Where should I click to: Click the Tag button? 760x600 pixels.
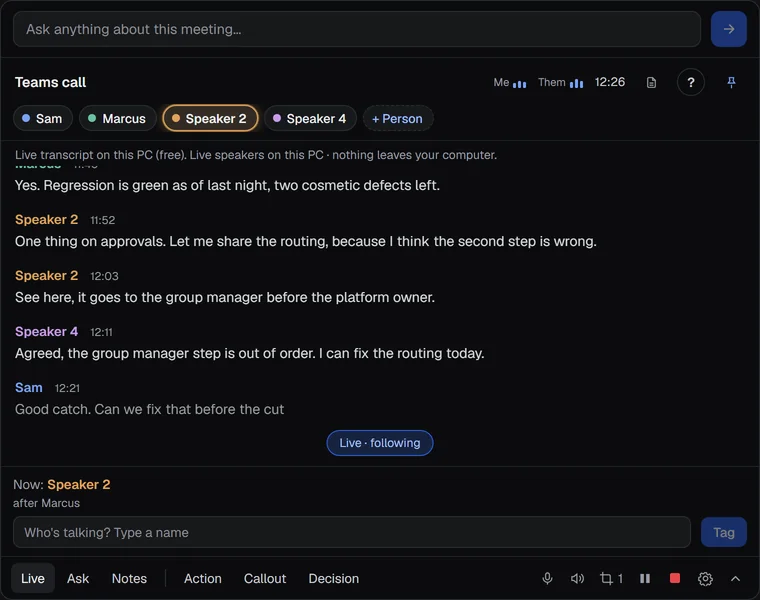pos(724,532)
